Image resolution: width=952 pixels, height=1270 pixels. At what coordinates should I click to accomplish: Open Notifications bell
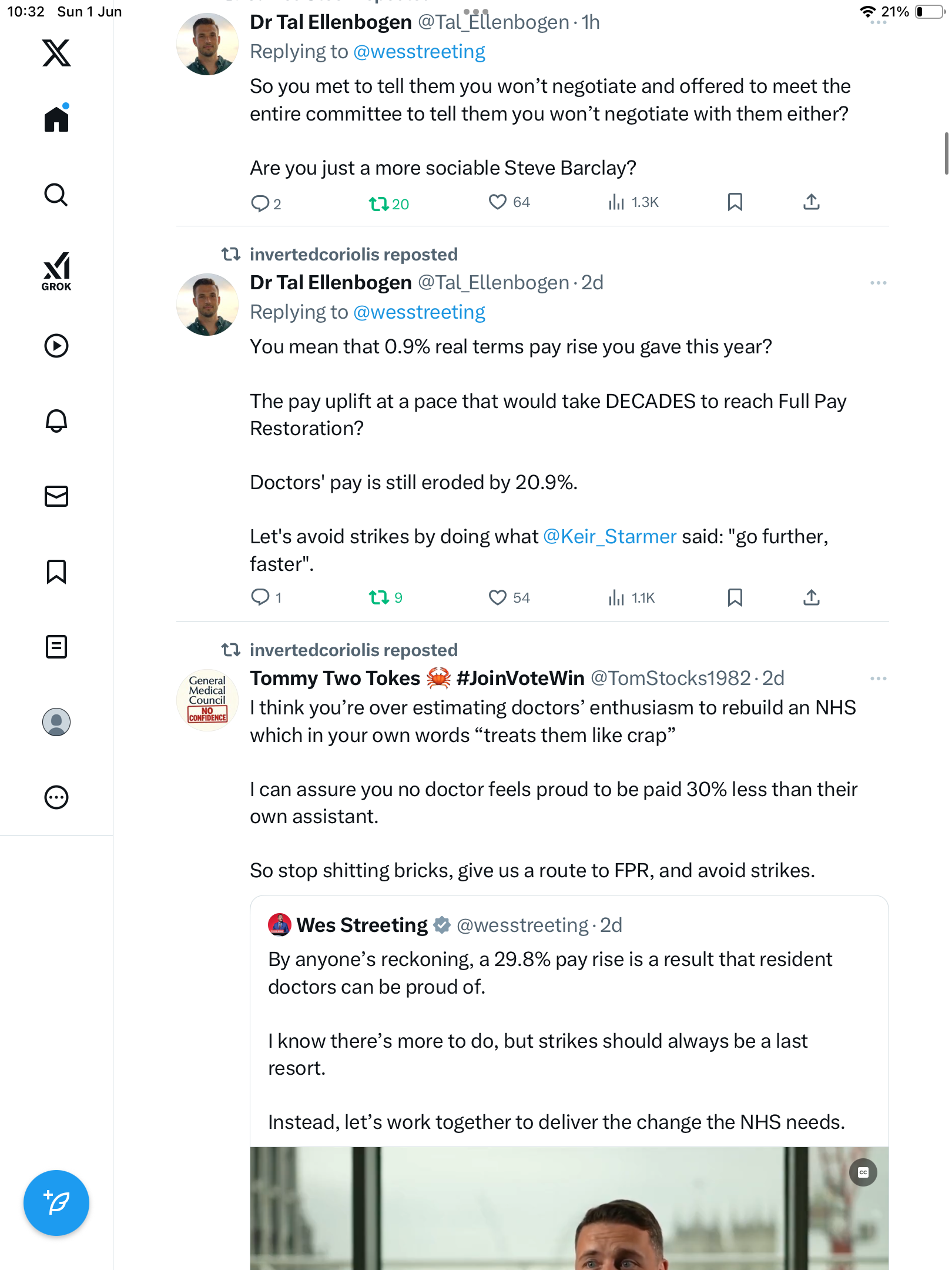tap(56, 421)
